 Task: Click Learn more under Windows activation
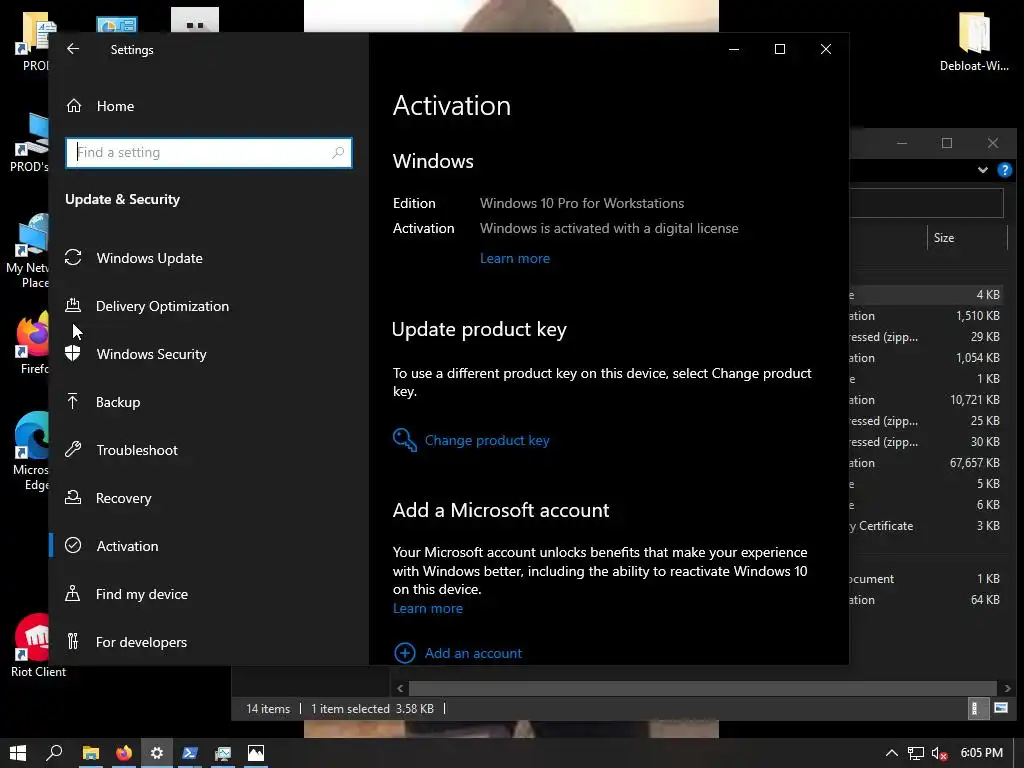pyautogui.click(x=515, y=259)
